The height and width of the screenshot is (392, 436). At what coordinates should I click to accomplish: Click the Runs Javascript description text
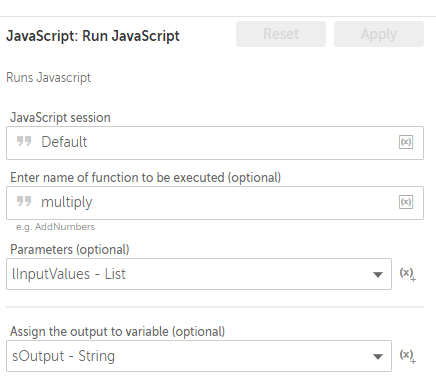[x=48, y=78]
